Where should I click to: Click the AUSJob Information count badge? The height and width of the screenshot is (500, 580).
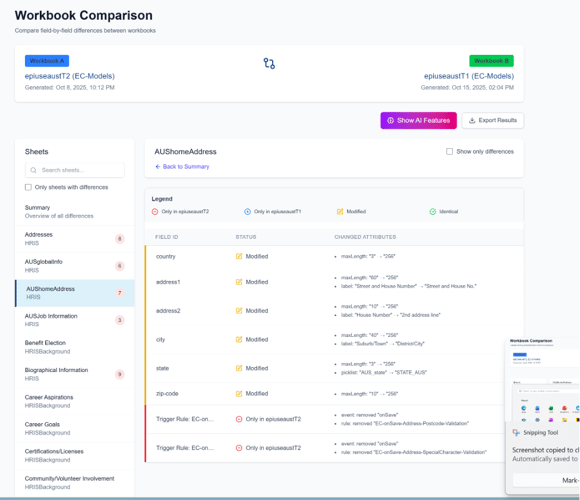[x=119, y=320]
